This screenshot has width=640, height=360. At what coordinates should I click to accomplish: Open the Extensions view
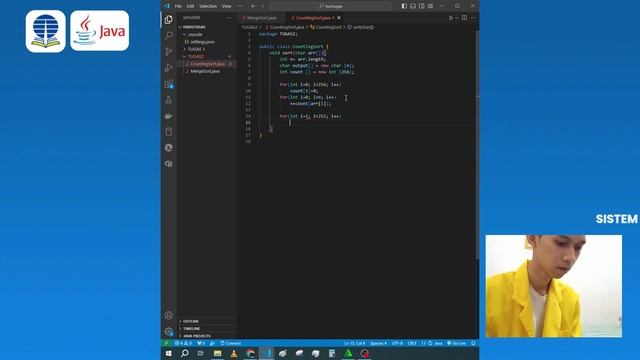[169, 84]
